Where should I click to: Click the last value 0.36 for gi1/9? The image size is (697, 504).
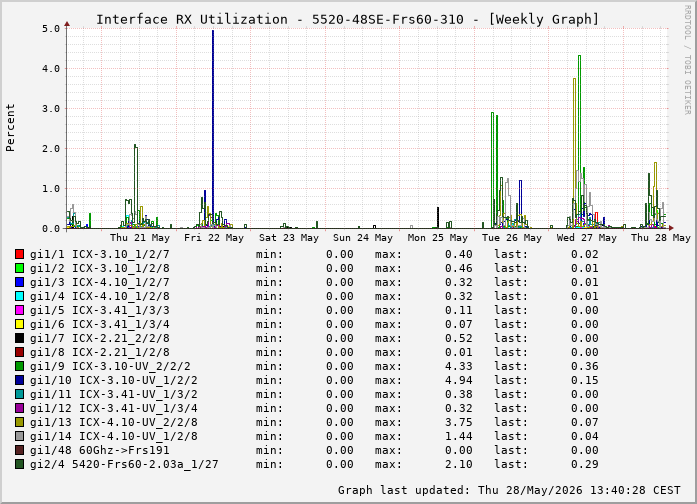pos(585,366)
